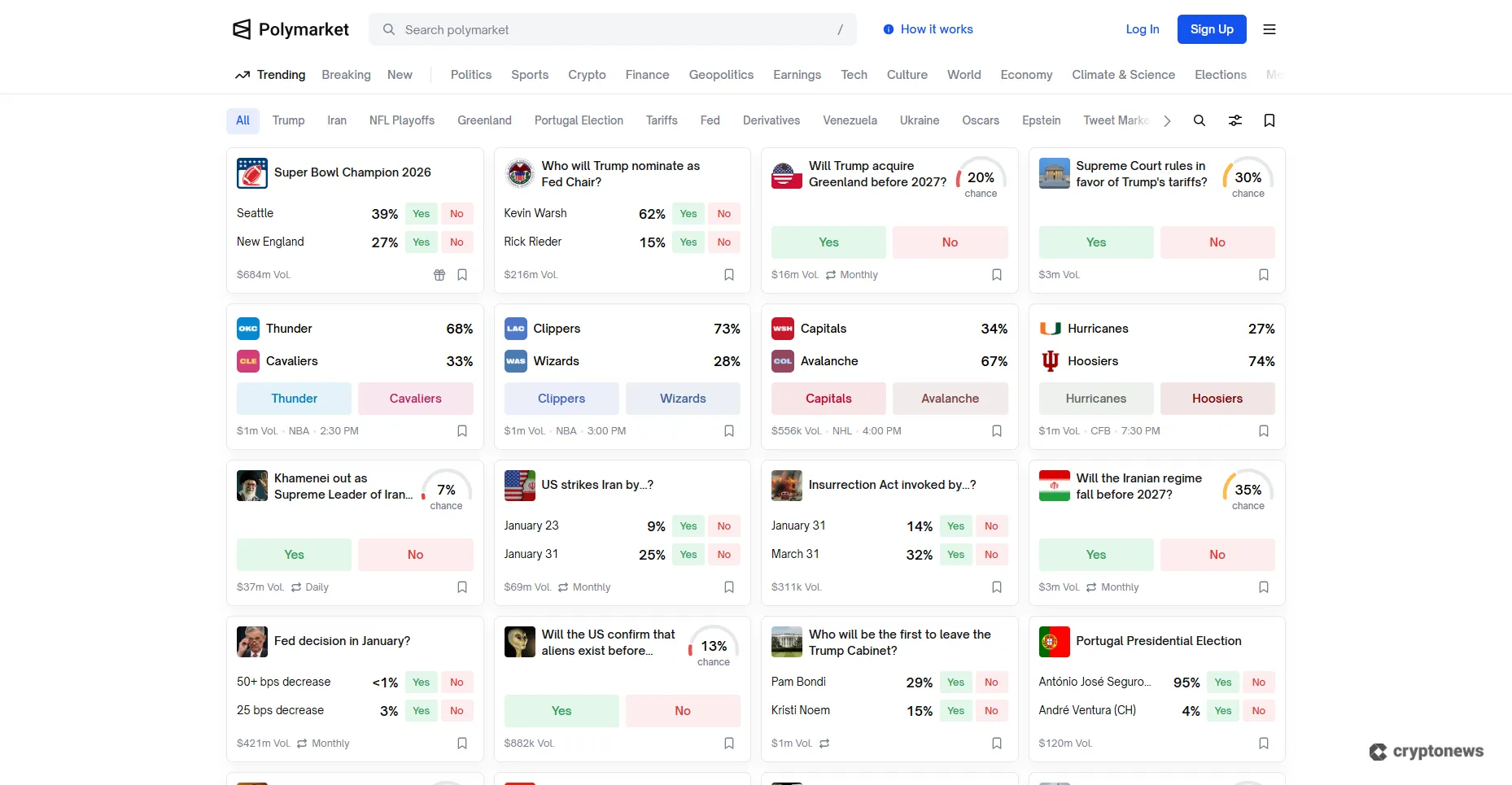The width and height of the screenshot is (1512, 785).
Task: Expand more topic filters with right chevron
Action: (x=1168, y=121)
